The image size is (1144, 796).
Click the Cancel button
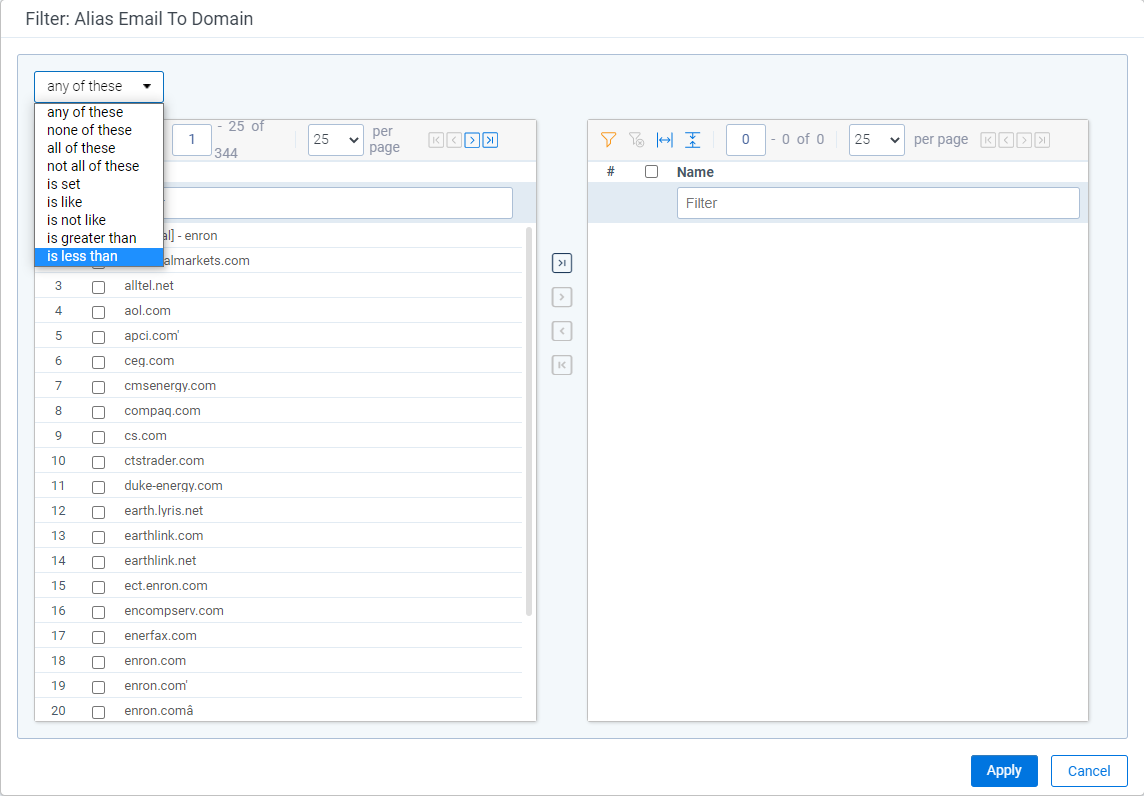click(1089, 770)
